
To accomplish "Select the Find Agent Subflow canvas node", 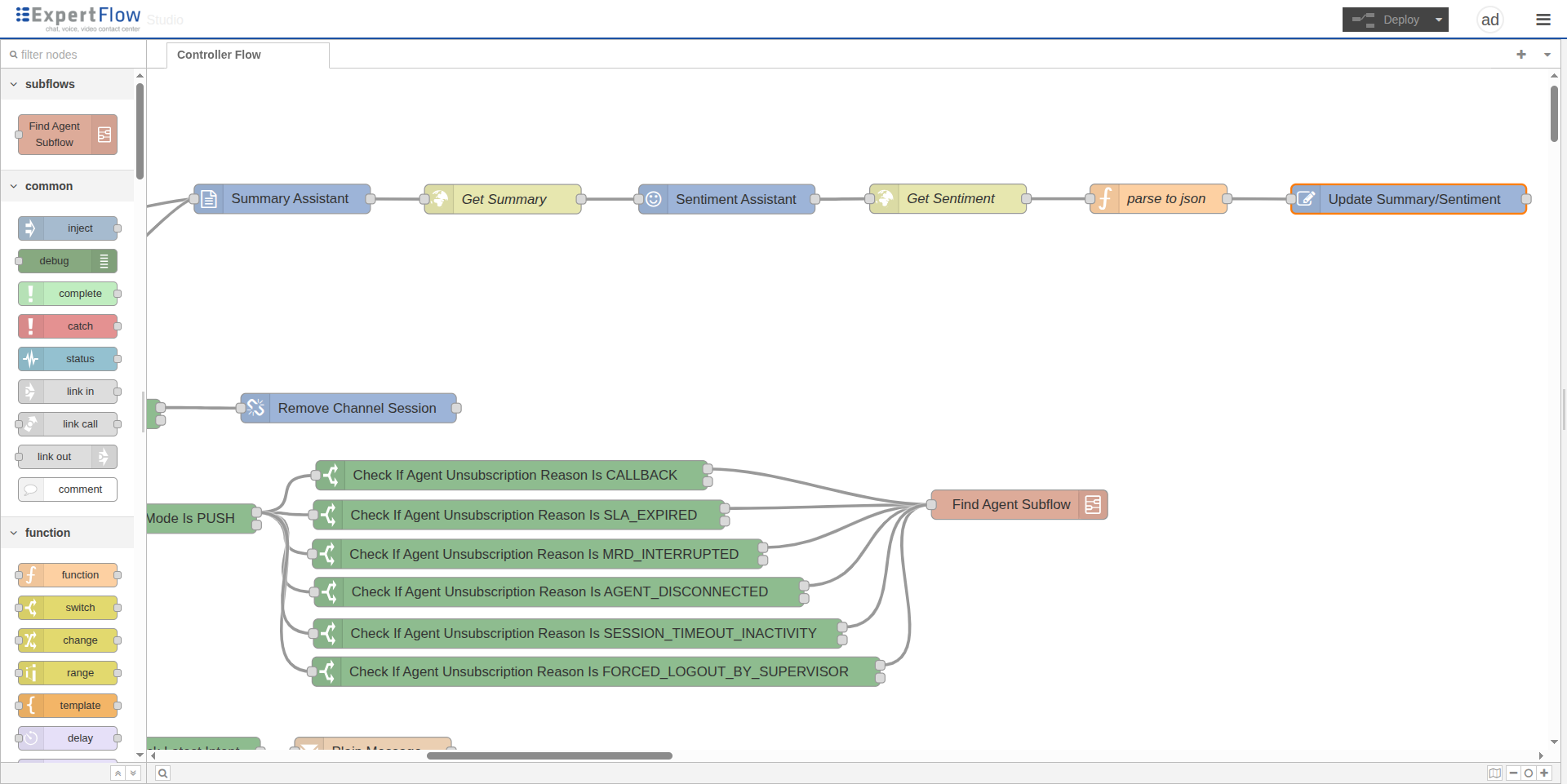I will (x=1019, y=505).
